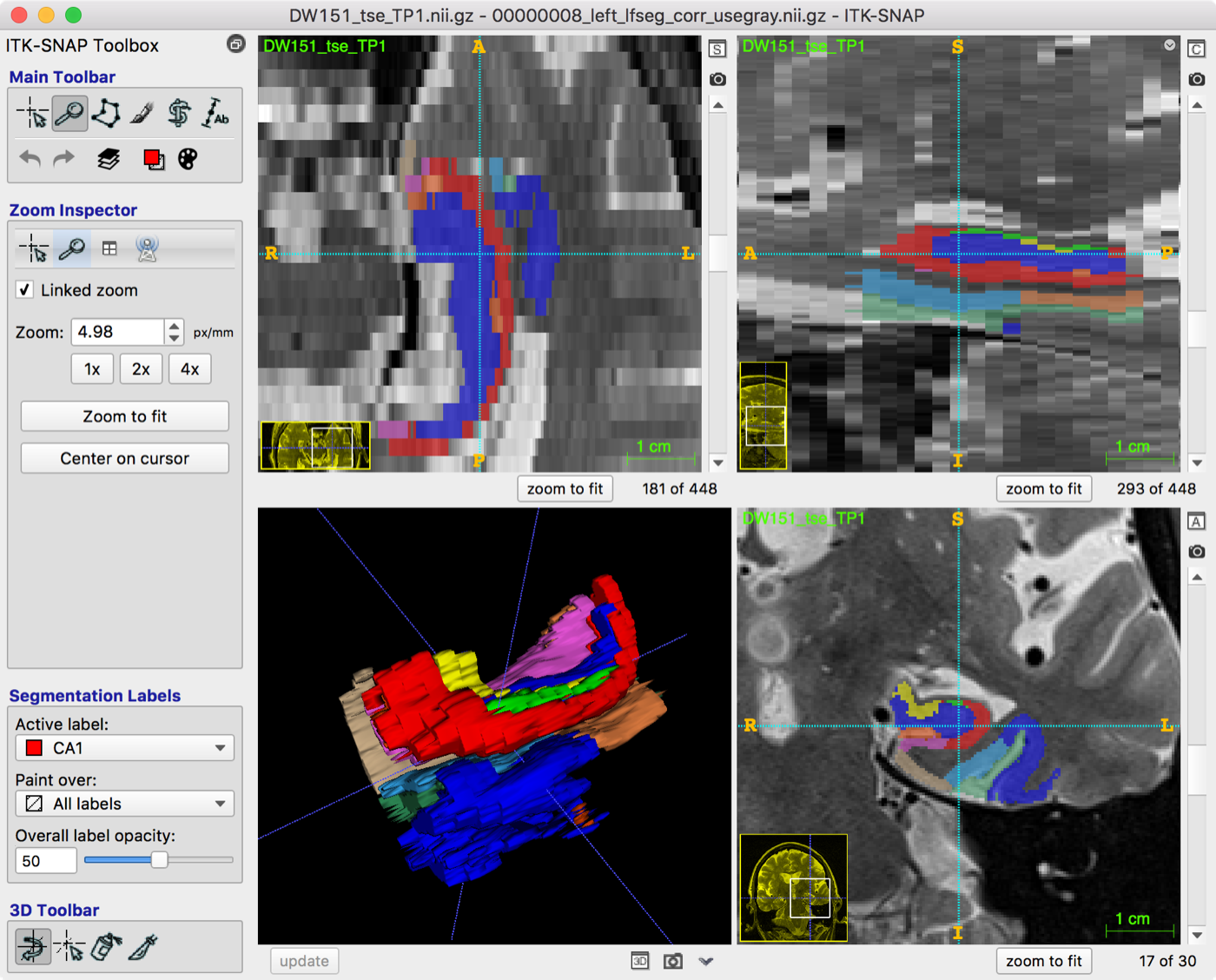Select the 3D trackball rotation tool
This screenshot has width=1216, height=980.
(33, 947)
